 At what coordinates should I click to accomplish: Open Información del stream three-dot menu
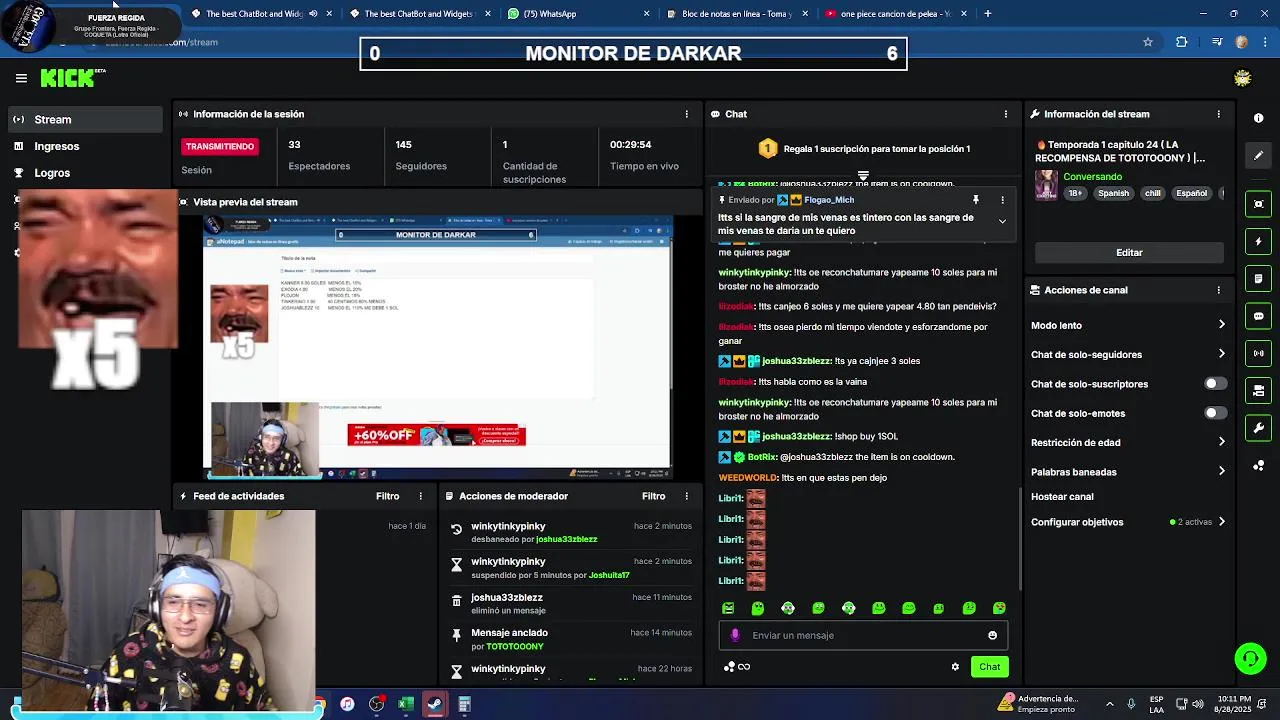(x=1218, y=114)
